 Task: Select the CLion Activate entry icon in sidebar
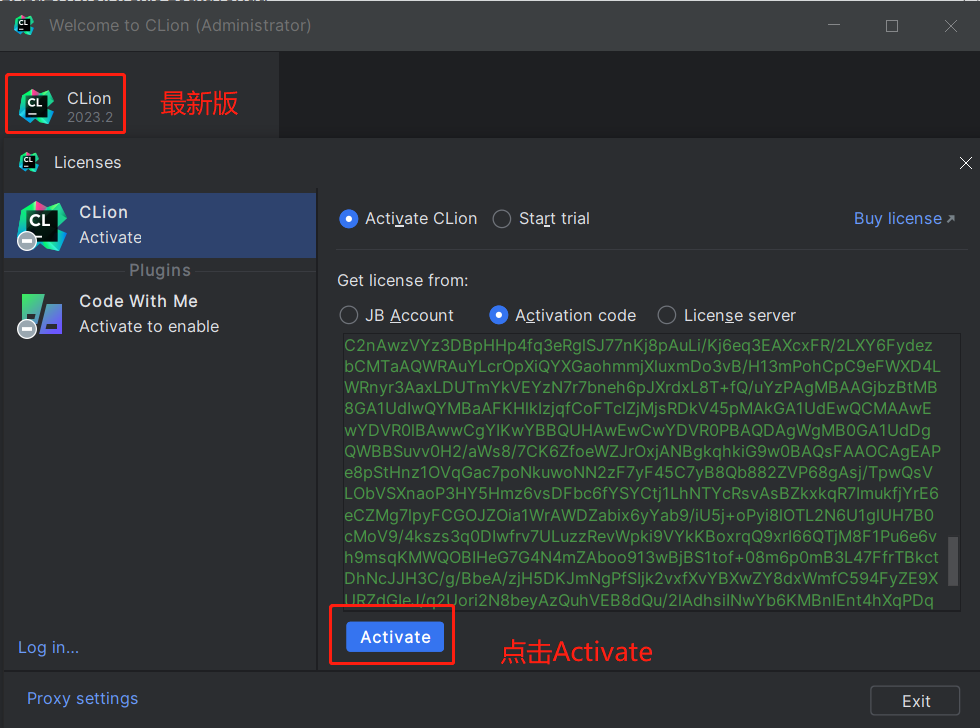(x=41, y=224)
